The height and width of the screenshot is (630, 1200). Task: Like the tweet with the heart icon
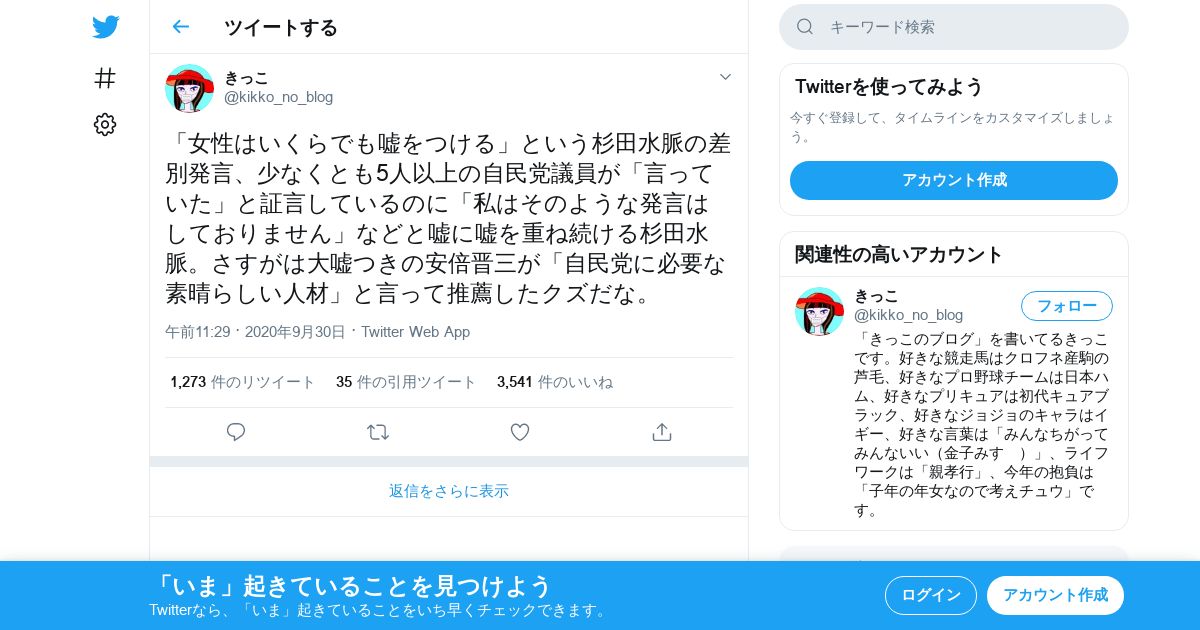pos(520,432)
